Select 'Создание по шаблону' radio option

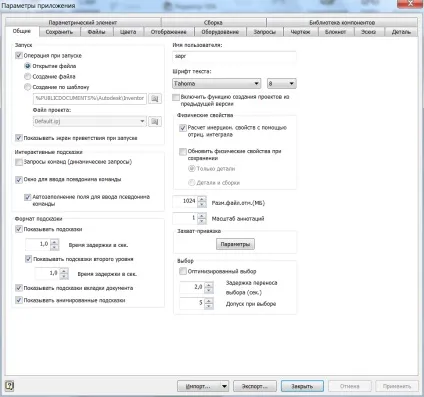[x=28, y=87]
